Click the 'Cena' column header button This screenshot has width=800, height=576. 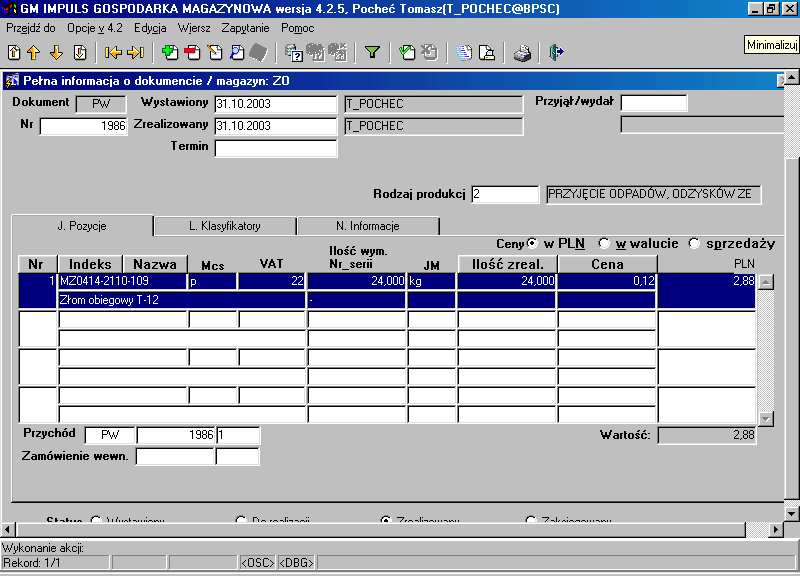pos(607,264)
